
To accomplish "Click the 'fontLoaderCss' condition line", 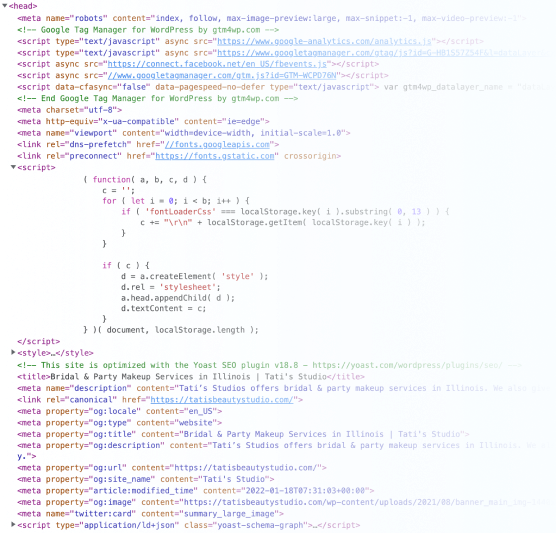I will [x=285, y=212].
